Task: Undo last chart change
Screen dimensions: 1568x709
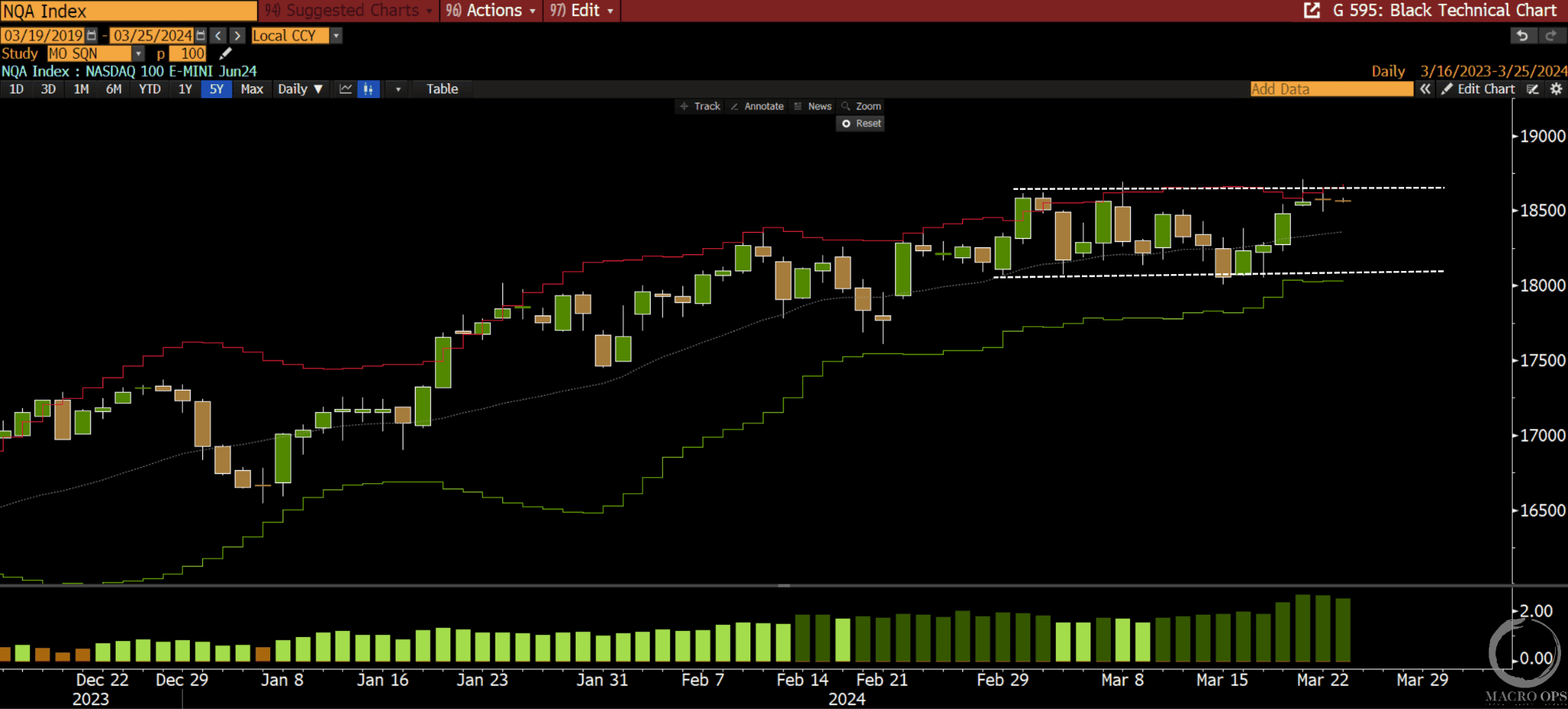Action: [1522, 35]
